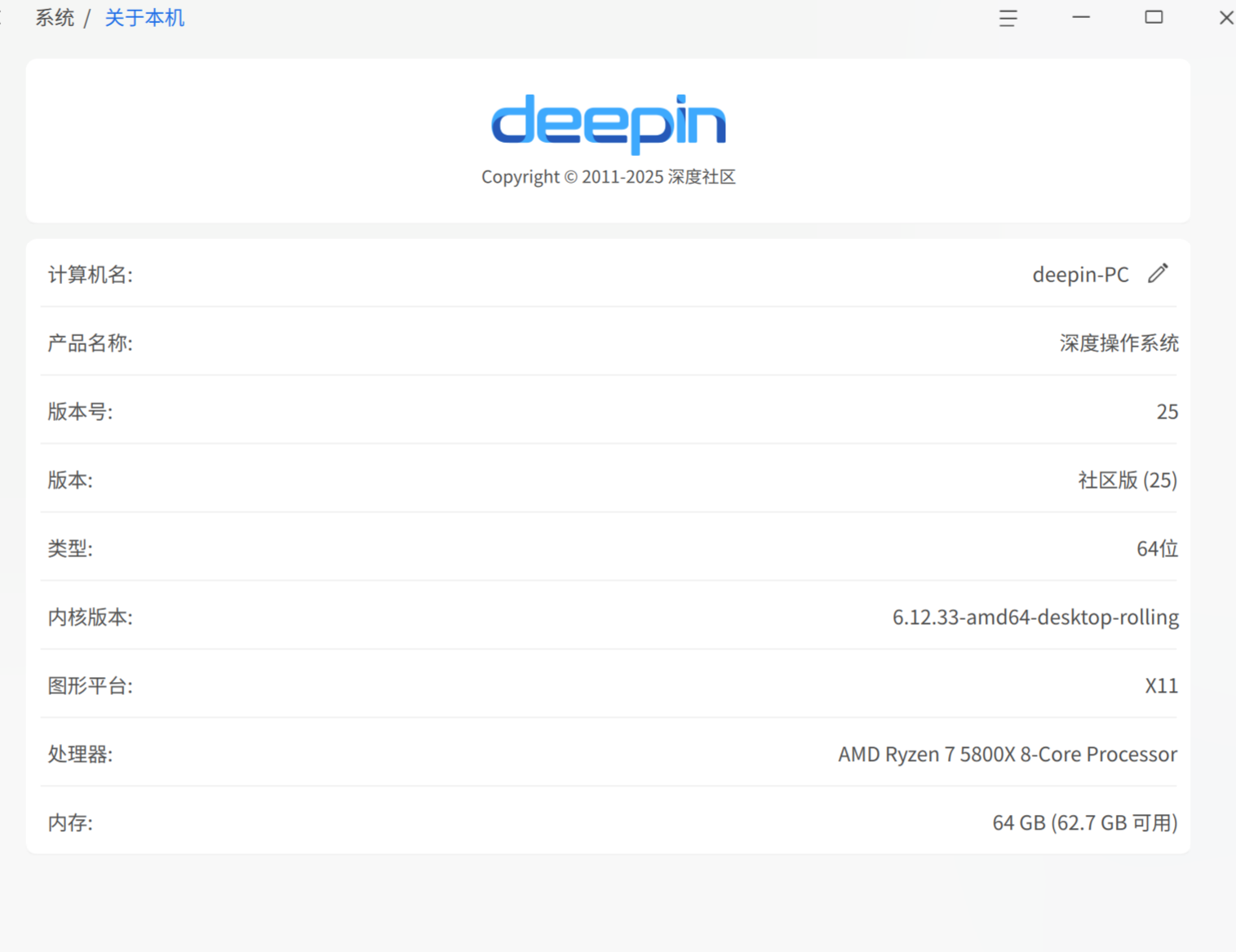Select kernel version 6.12.33-amd64-desktop-rolling

pyautogui.click(x=1035, y=618)
